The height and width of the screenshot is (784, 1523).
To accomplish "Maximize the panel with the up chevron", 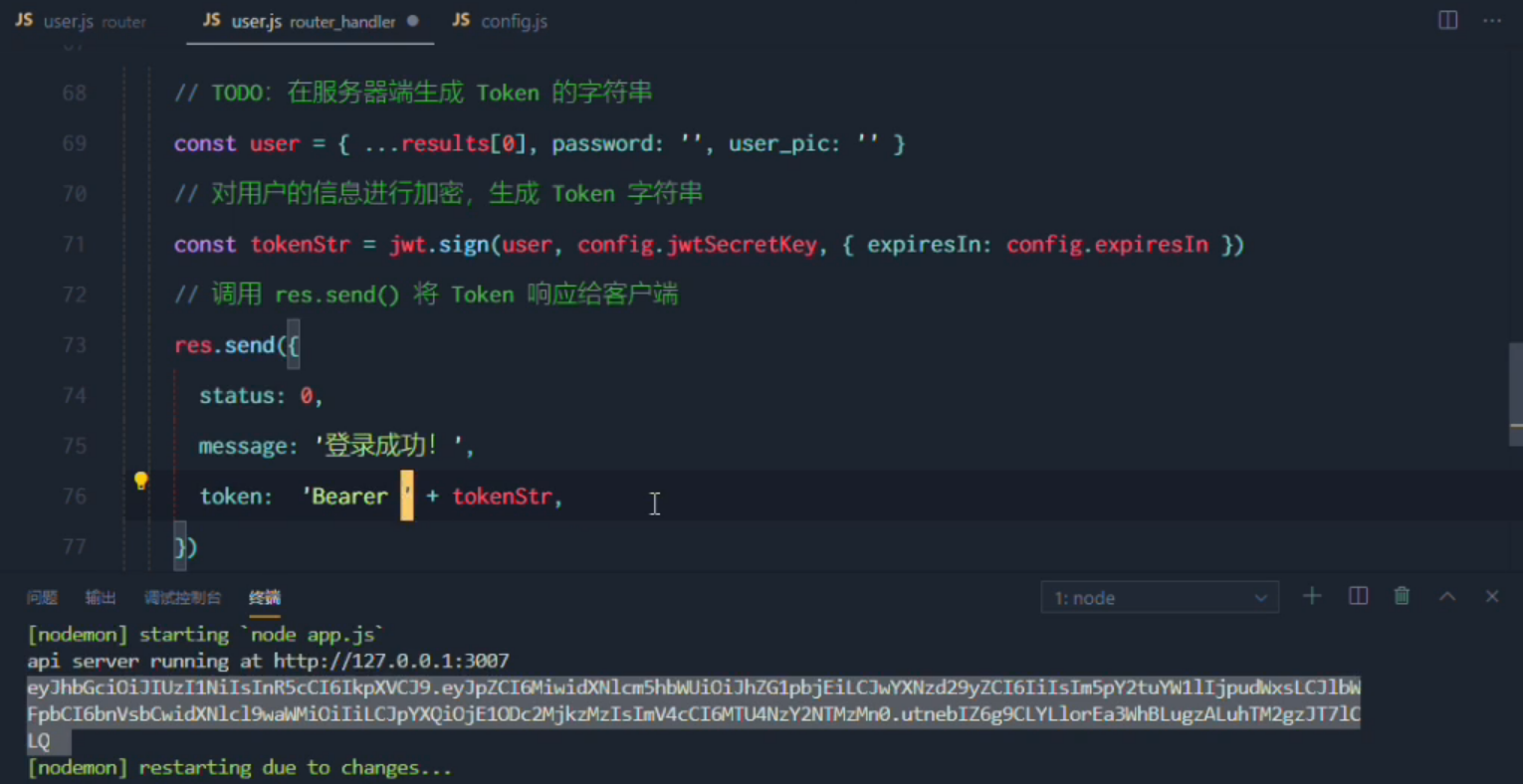I will tap(1447, 596).
